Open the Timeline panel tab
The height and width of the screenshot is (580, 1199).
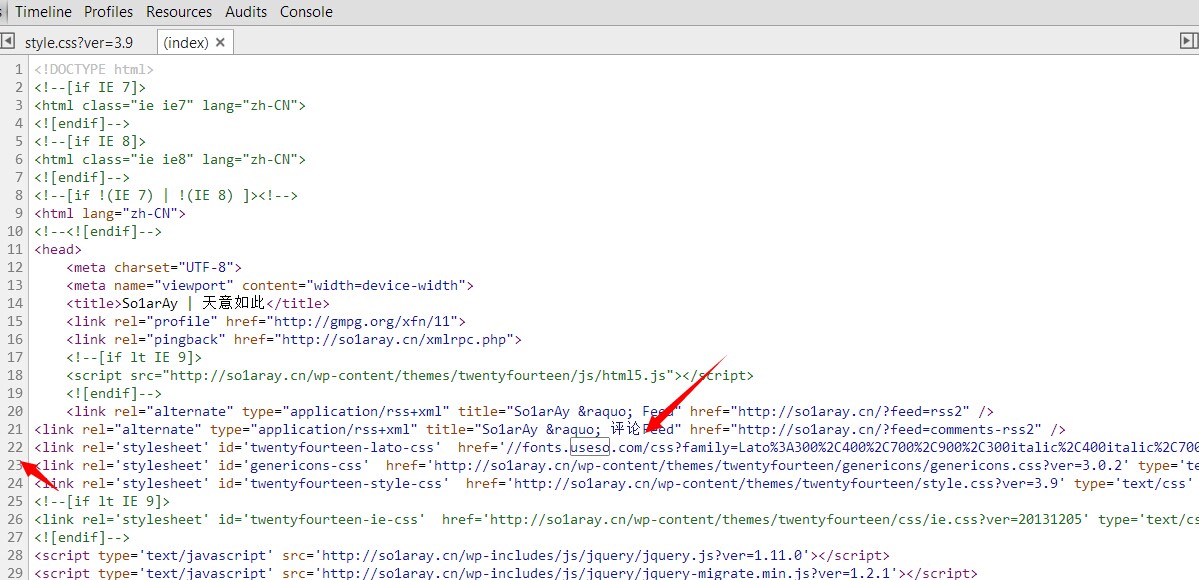pos(44,11)
